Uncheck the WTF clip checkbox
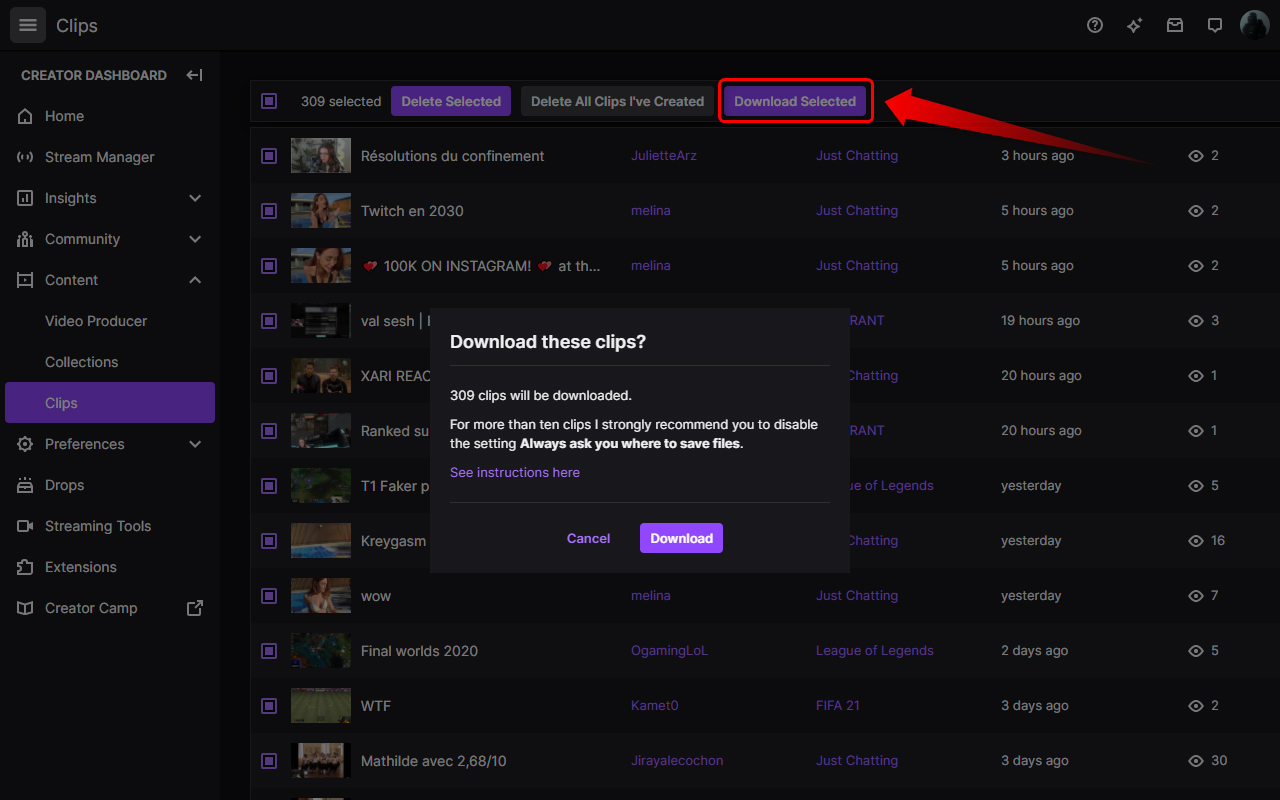The height and width of the screenshot is (800, 1280). click(269, 706)
